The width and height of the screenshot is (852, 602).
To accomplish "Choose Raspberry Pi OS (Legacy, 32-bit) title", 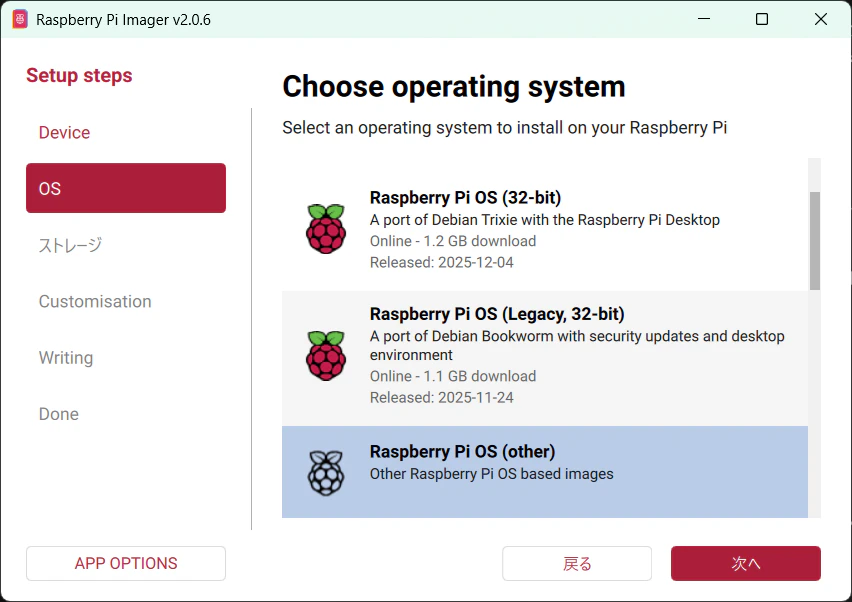I will point(497,314).
